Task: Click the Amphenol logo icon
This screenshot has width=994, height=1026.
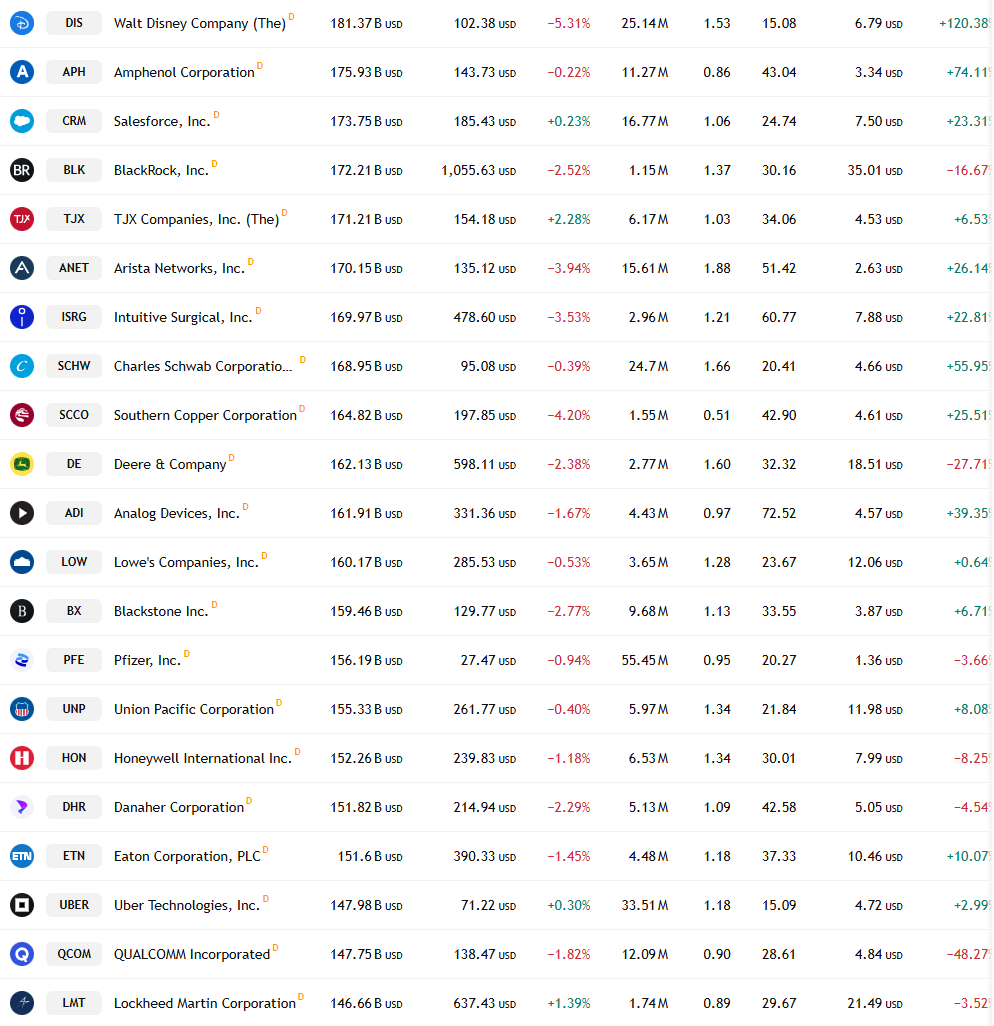Action: pyautogui.click(x=22, y=72)
